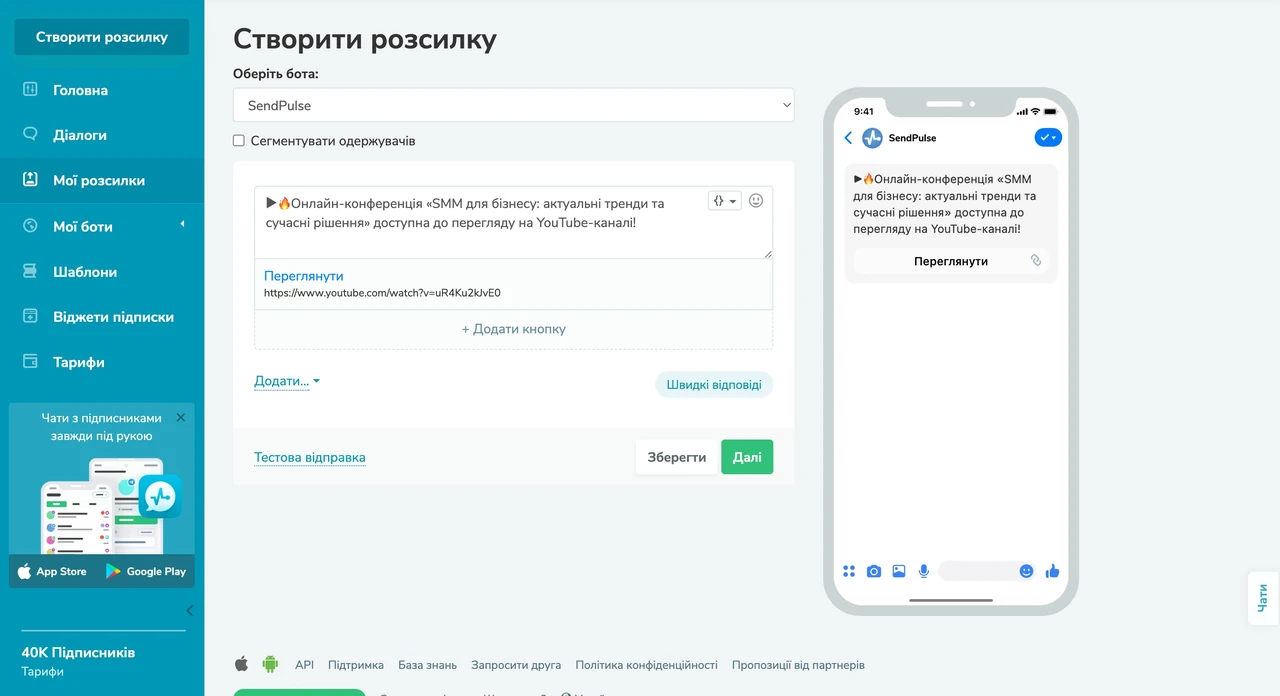Click the Віджети підписки icon
The height and width of the screenshot is (696, 1280).
[x=30, y=316]
